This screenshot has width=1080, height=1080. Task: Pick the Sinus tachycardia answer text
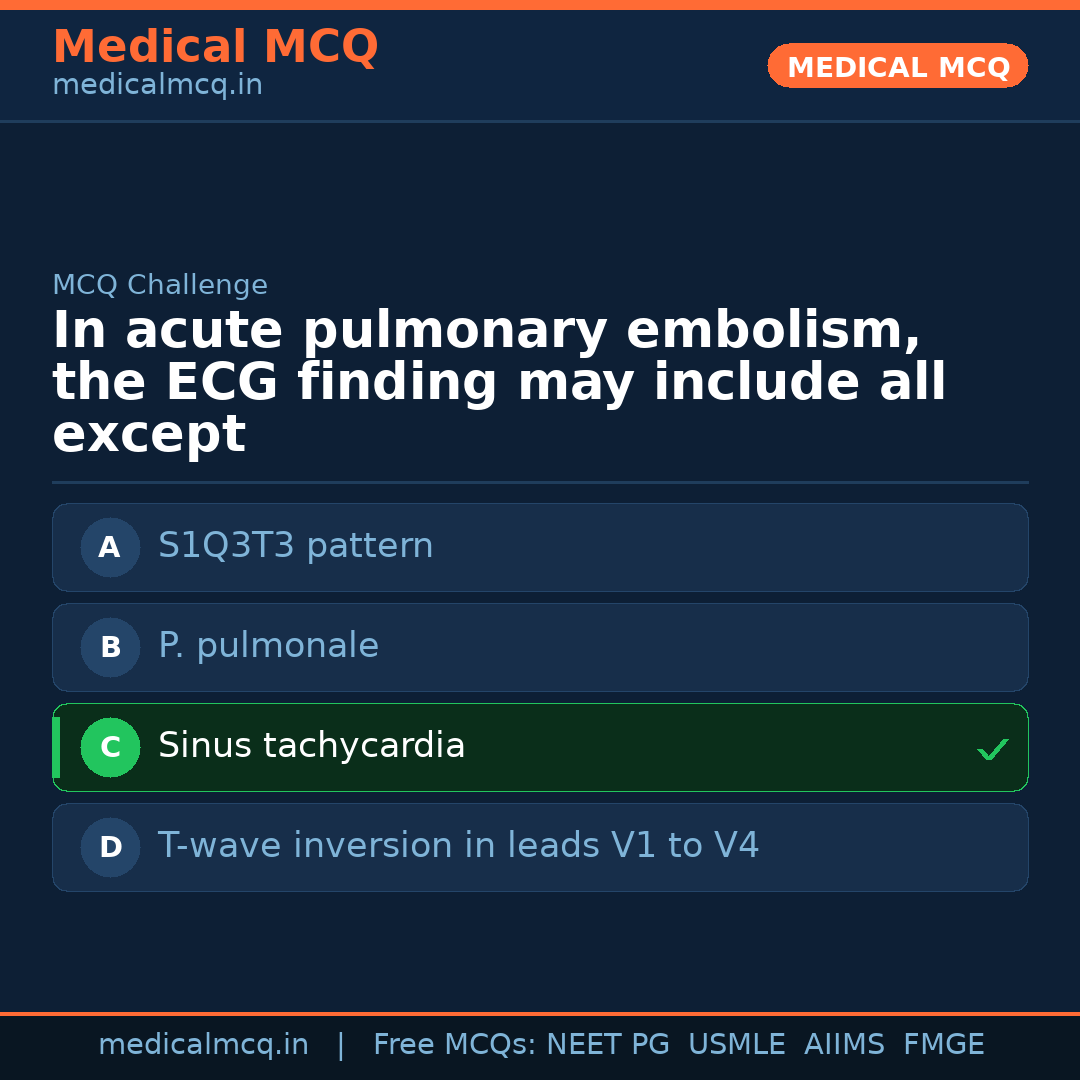(x=311, y=746)
